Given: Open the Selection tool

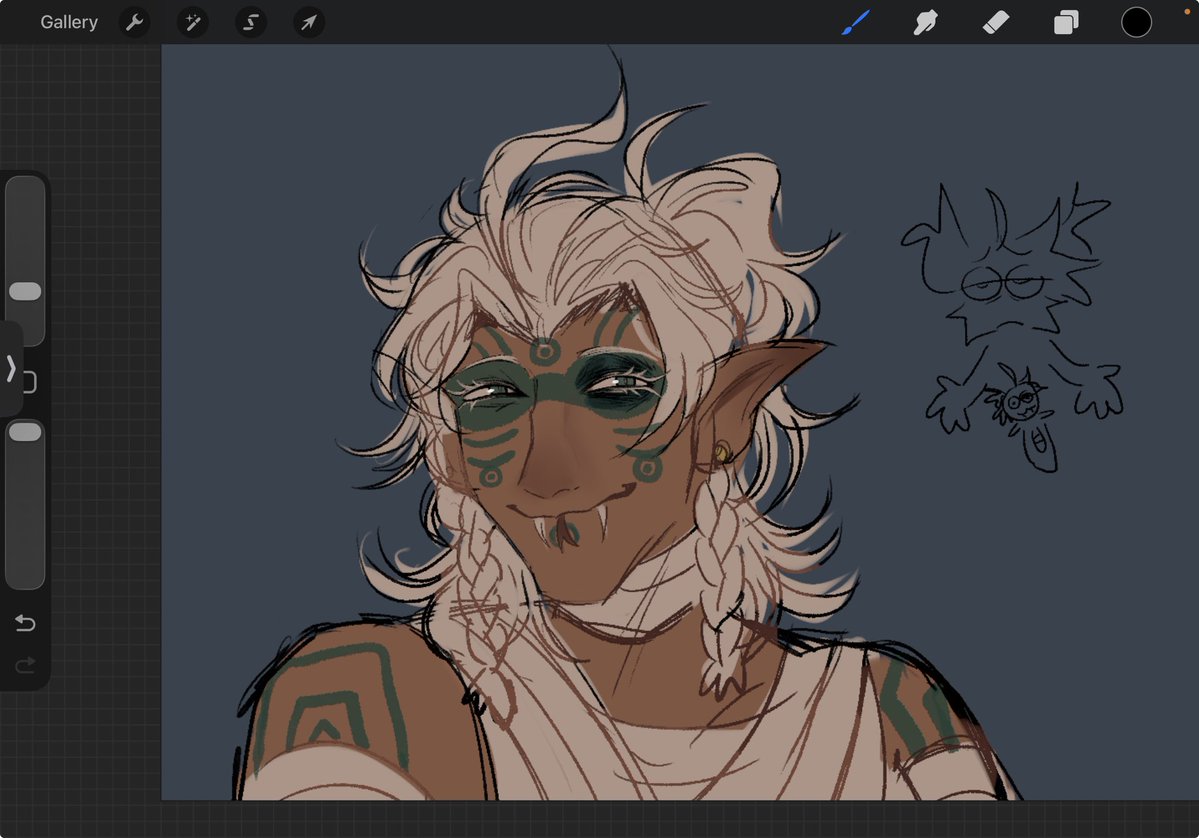Looking at the screenshot, I should coord(251,22).
